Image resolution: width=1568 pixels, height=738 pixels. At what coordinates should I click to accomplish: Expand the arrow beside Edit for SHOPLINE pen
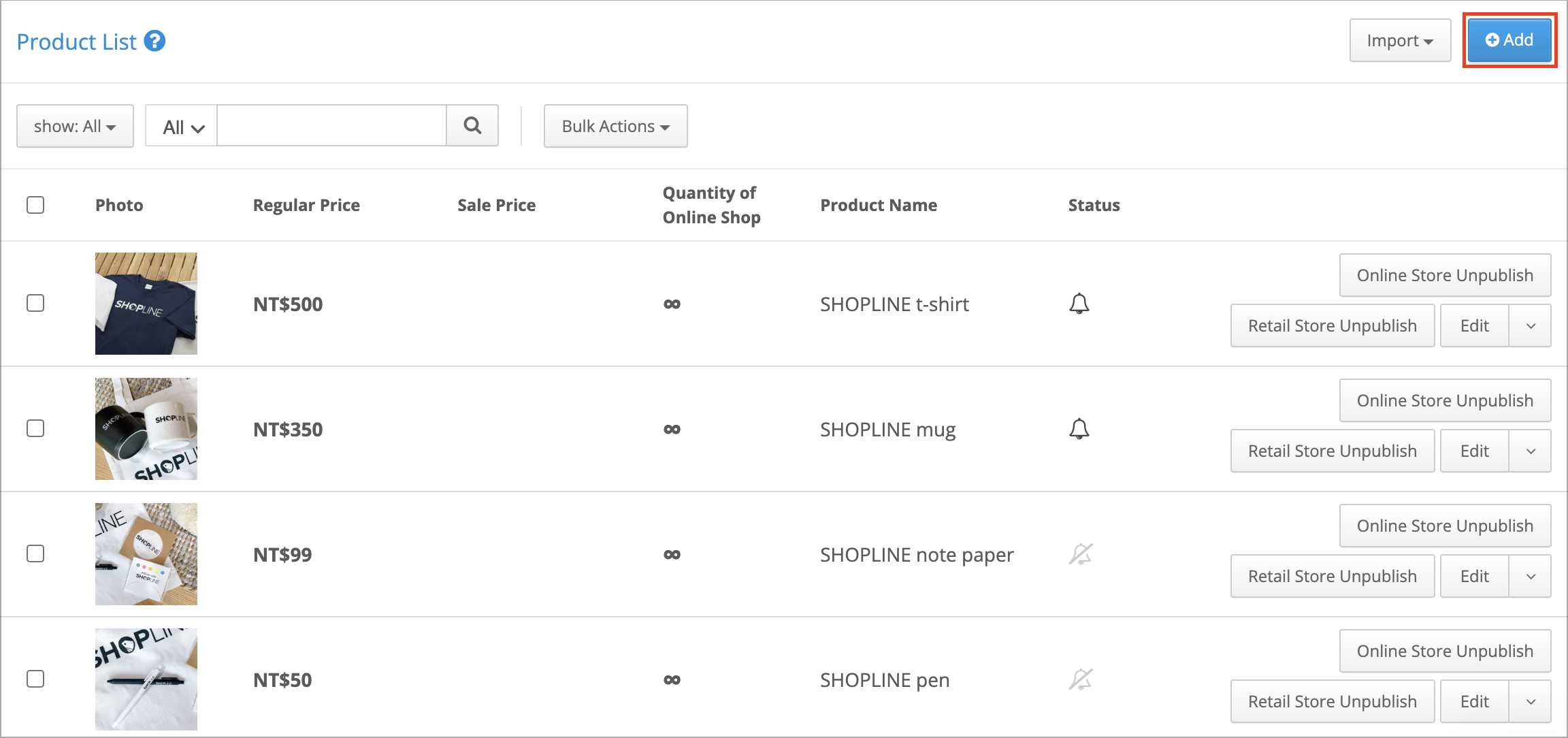point(1531,701)
